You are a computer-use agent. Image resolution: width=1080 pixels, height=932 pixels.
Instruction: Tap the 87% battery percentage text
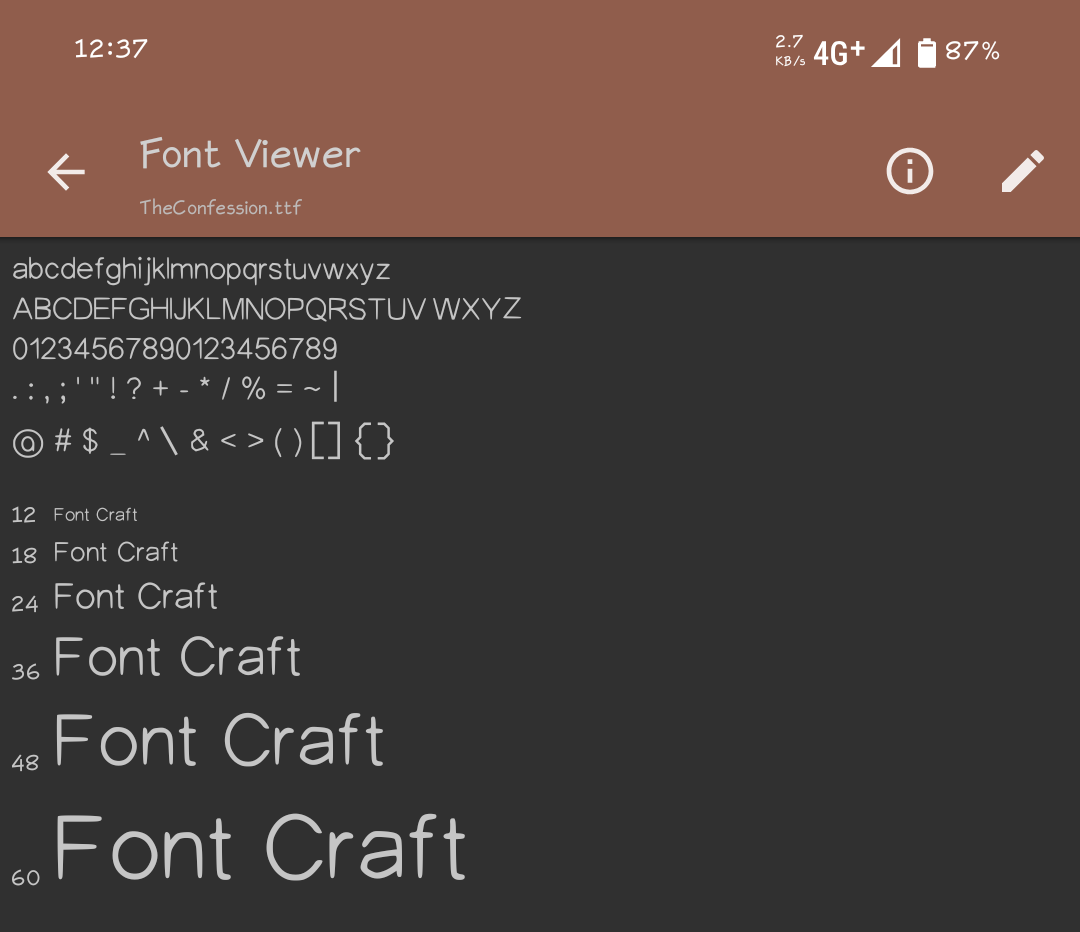click(x=972, y=51)
